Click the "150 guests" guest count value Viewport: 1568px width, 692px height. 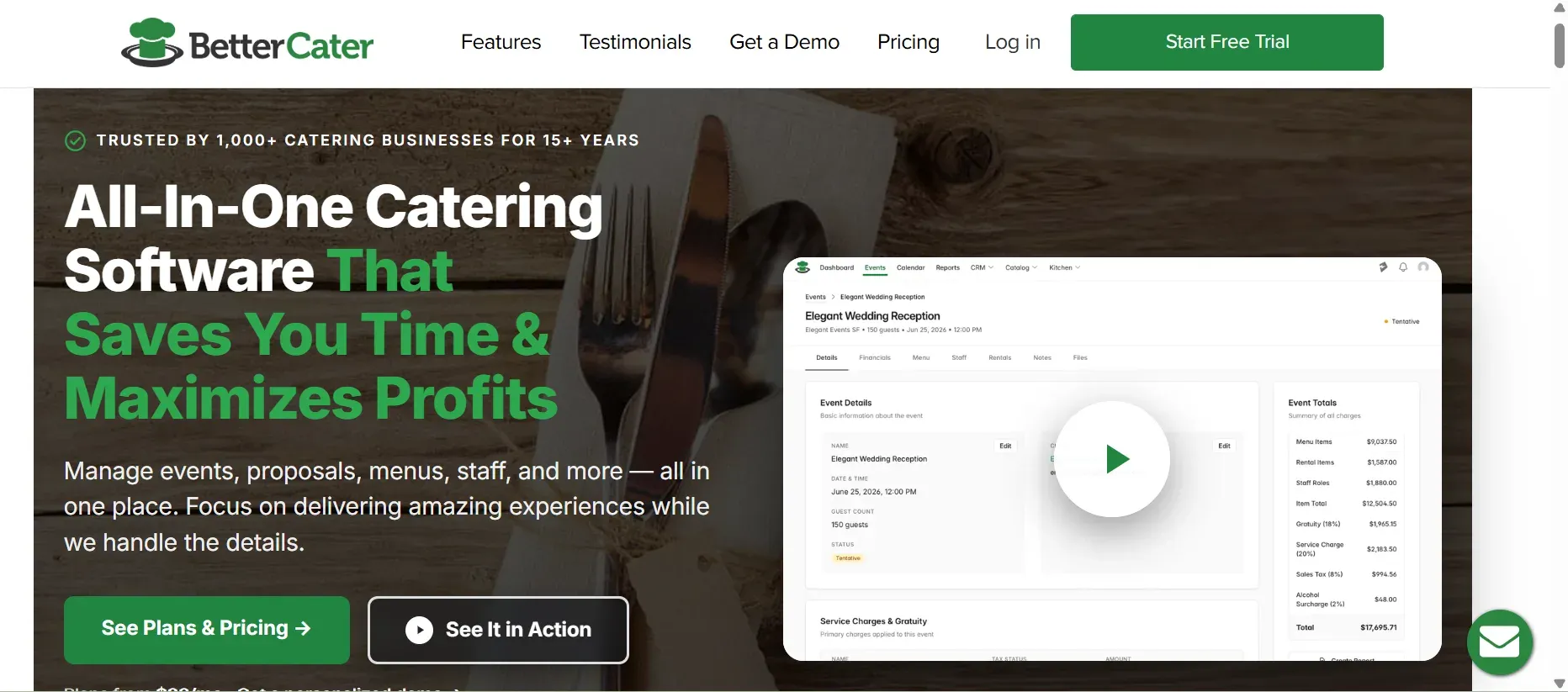[850, 525]
